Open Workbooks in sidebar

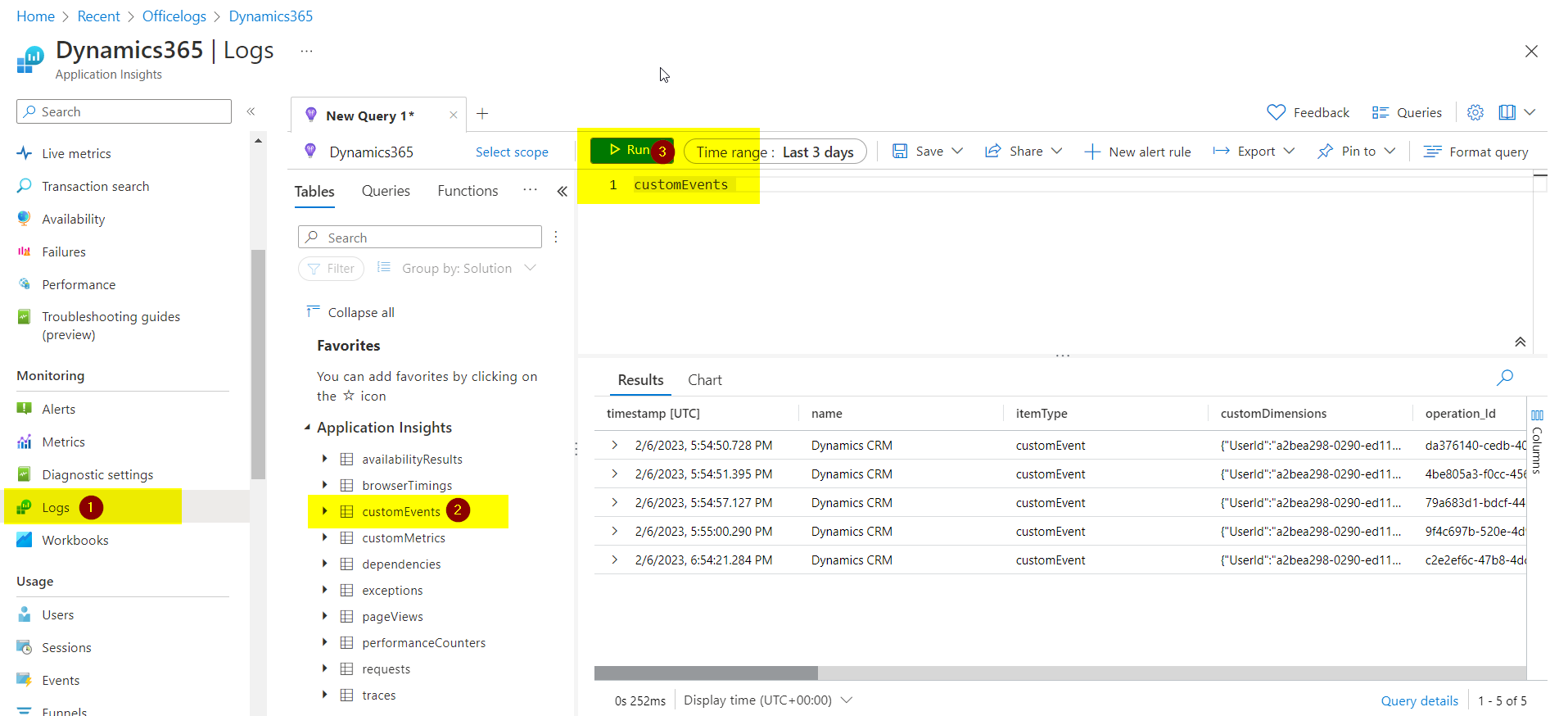75,540
